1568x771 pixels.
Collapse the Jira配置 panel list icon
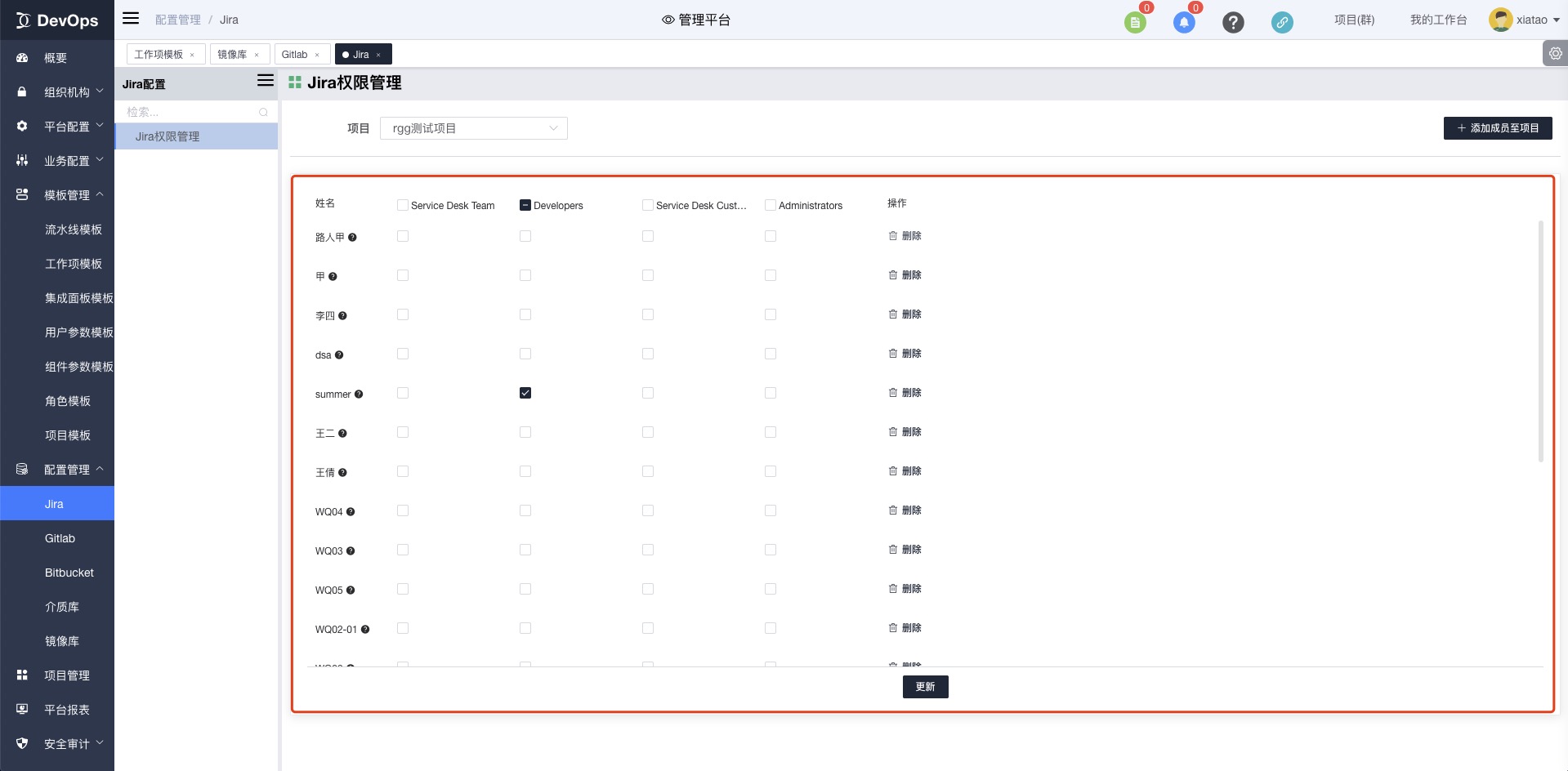tap(266, 80)
